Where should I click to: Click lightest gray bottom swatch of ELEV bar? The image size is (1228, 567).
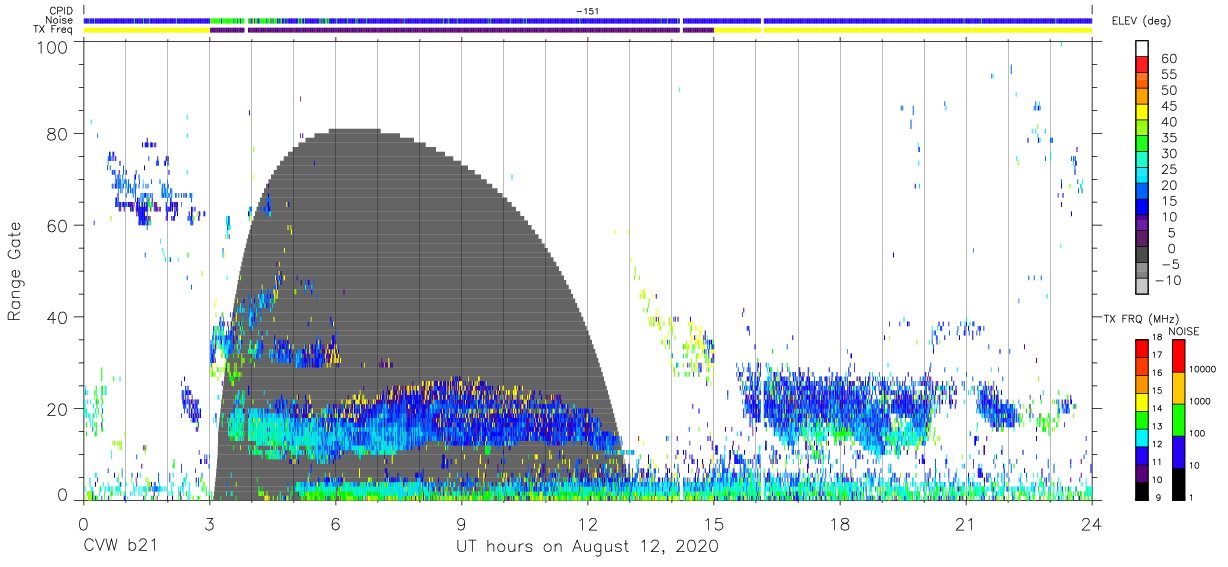[1141, 288]
